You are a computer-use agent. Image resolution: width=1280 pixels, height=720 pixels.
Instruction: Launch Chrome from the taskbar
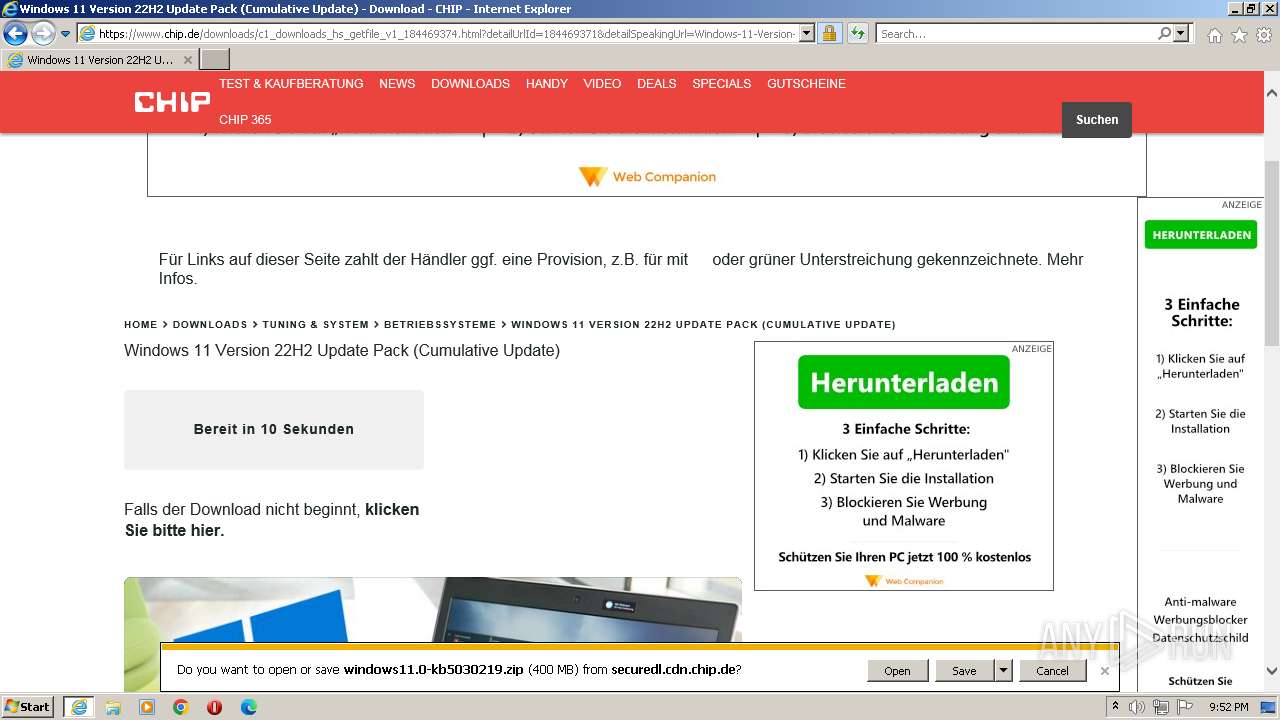[x=181, y=707]
